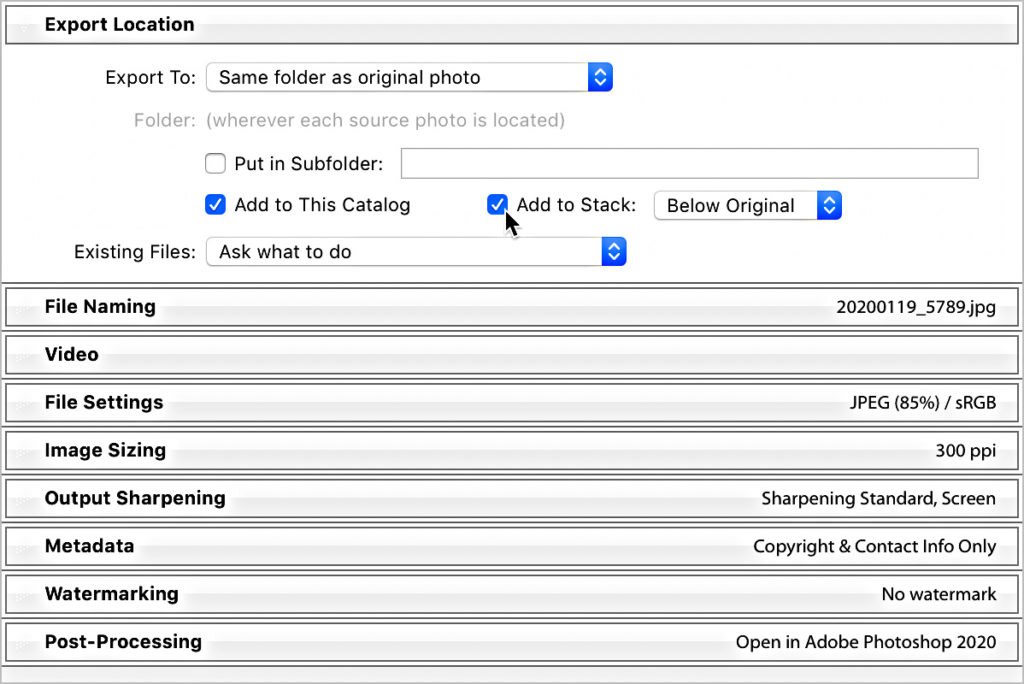The height and width of the screenshot is (684, 1024).
Task: Enable the Put in Subfolder checkbox
Action: tap(216, 163)
